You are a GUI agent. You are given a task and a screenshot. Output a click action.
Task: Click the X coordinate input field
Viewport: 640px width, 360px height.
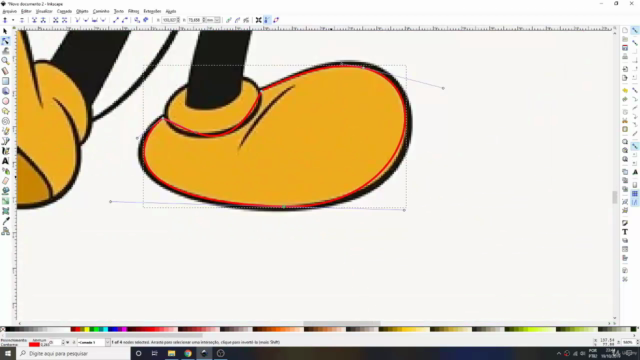coord(171,20)
